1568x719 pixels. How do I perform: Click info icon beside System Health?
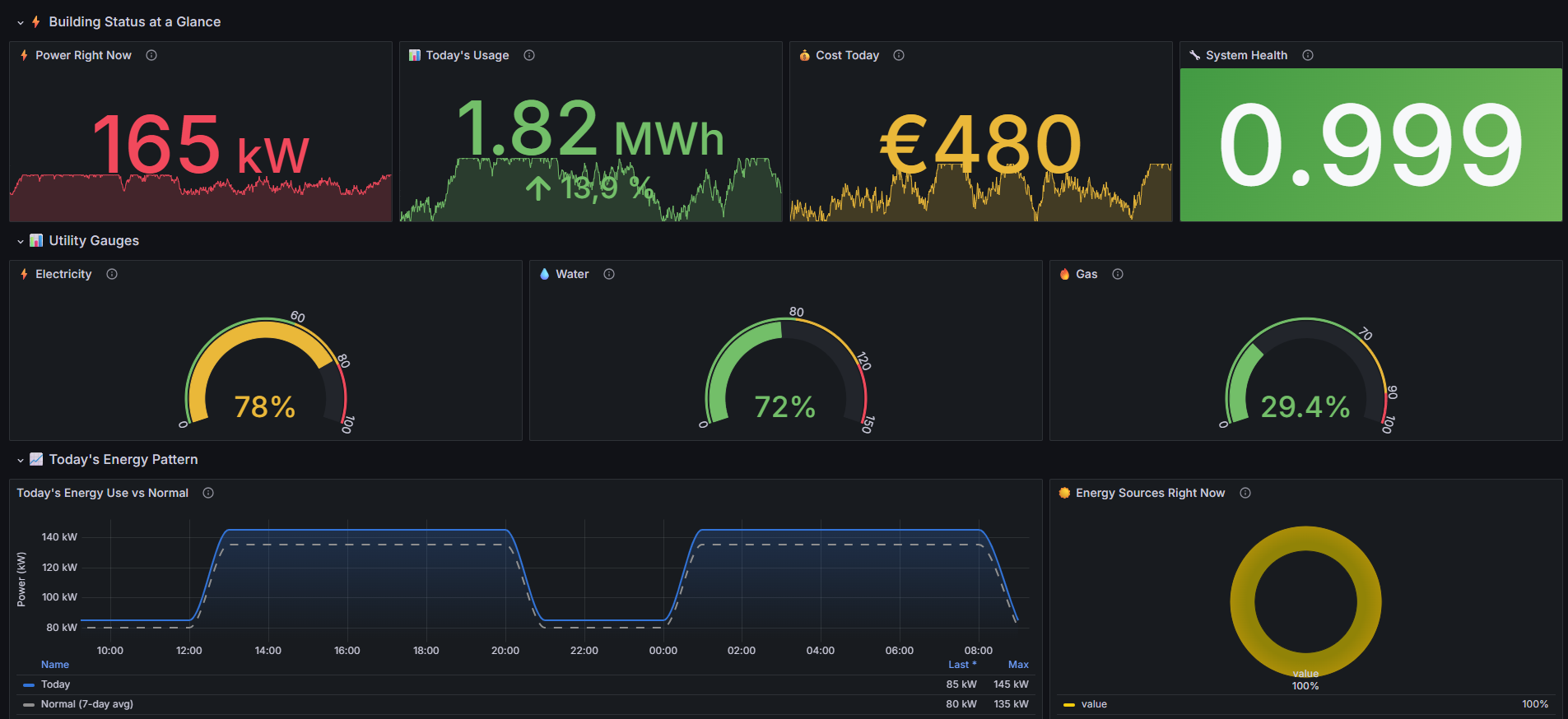coord(1308,55)
